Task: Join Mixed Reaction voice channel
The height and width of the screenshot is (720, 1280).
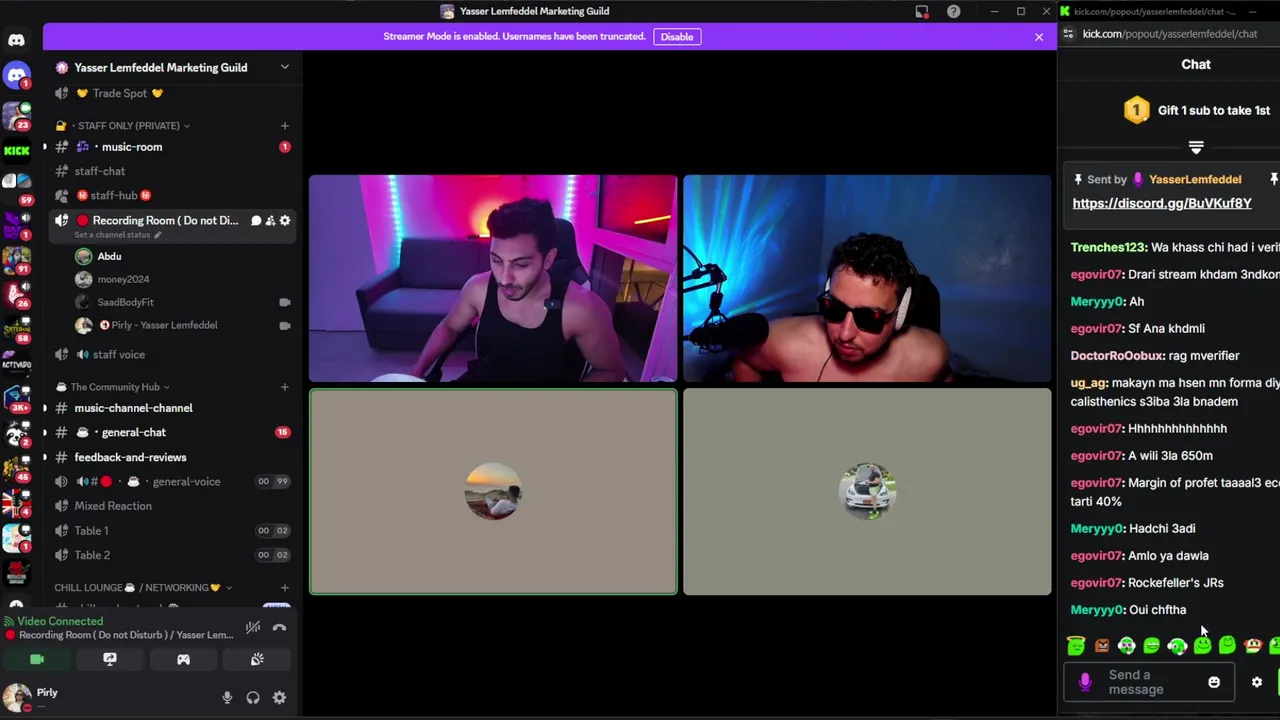Action: click(x=170, y=506)
